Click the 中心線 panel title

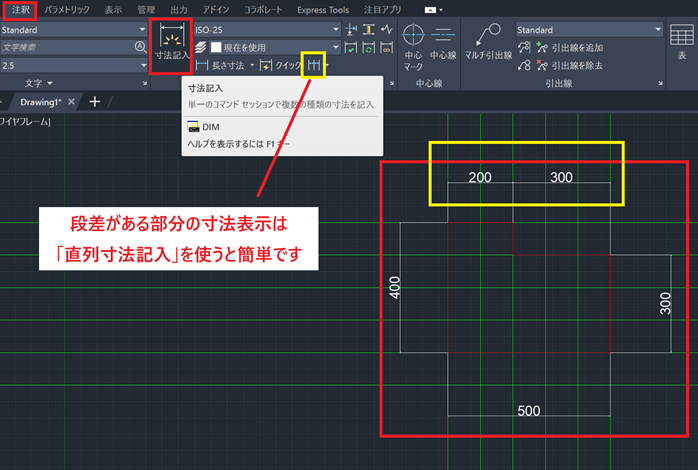429,83
